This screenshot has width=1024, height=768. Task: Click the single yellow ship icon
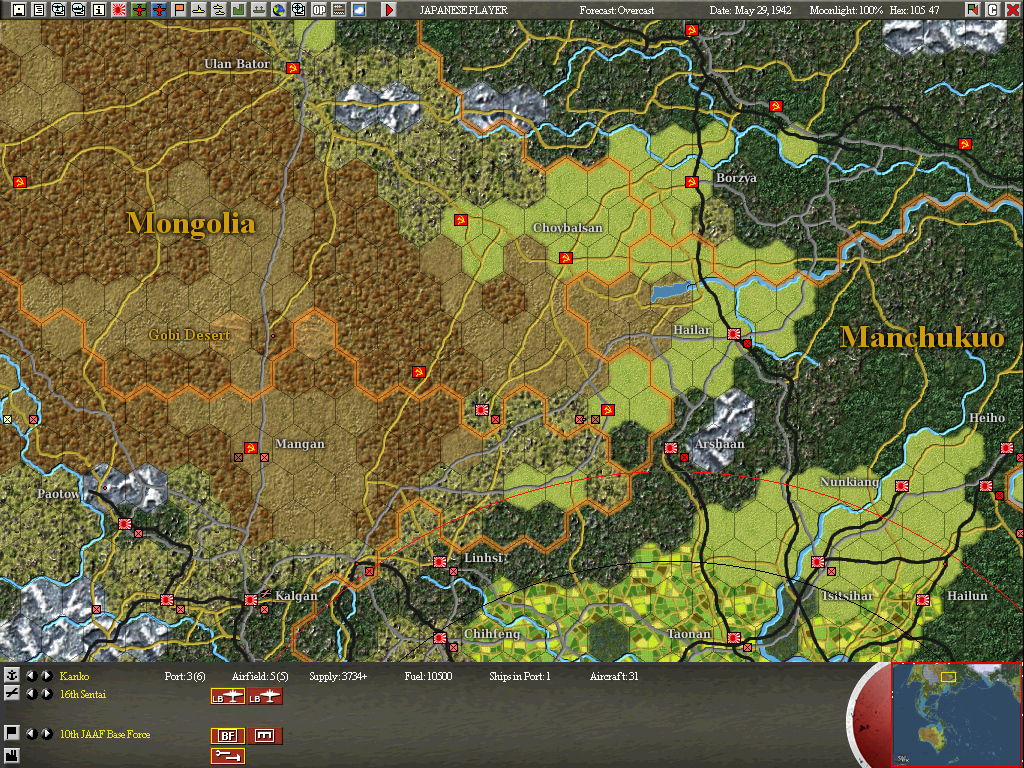tap(199, 10)
